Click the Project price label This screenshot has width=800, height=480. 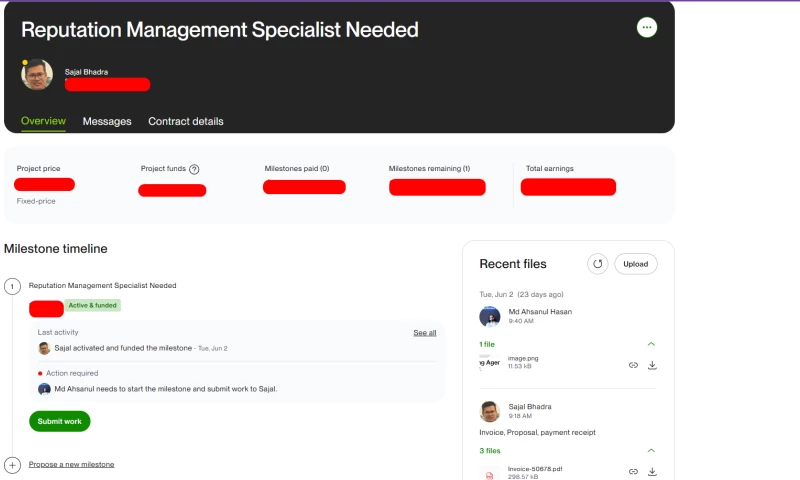(x=38, y=168)
